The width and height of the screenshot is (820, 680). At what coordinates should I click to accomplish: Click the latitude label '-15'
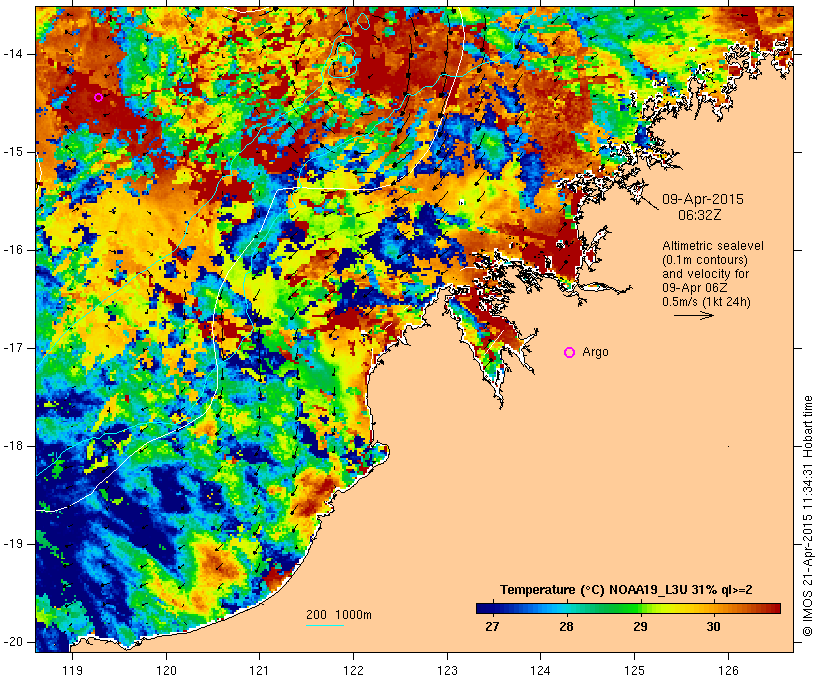click(x=13, y=152)
